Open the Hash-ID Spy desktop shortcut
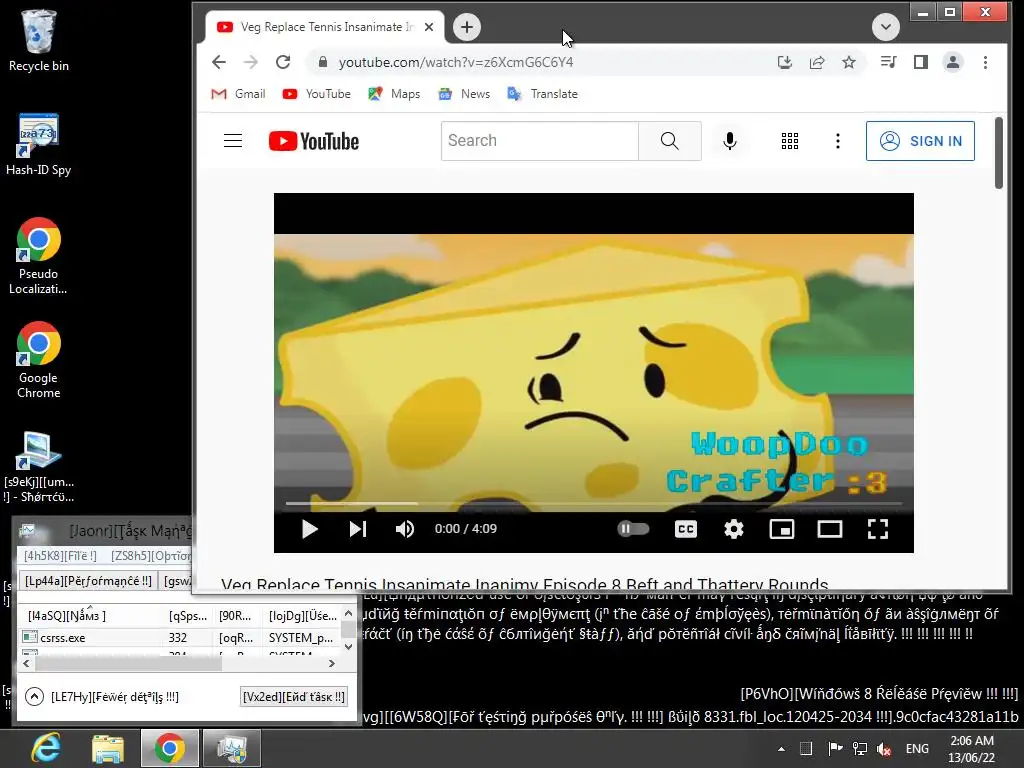Screen dimensions: 1024x768 pyautogui.click(x=39, y=144)
